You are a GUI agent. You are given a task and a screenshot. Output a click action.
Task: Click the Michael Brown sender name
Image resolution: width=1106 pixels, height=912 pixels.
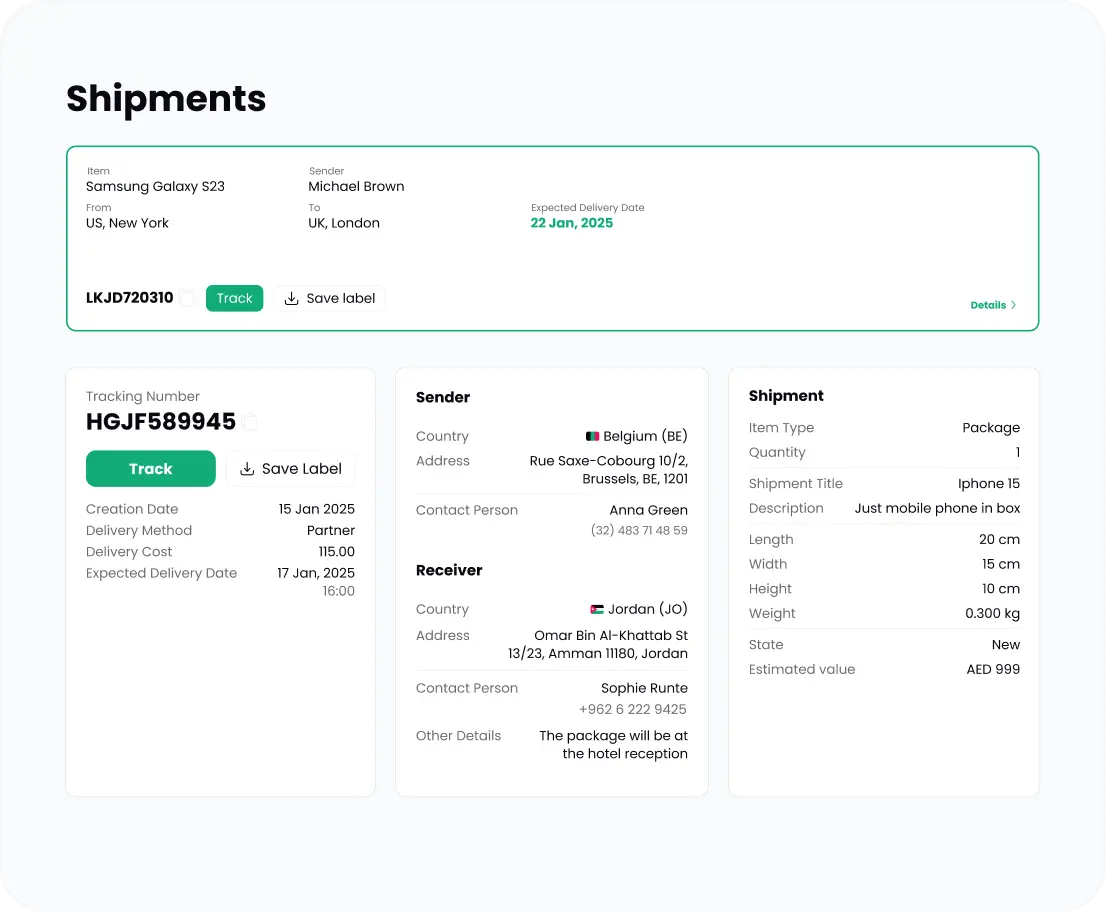[x=356, y=186]
